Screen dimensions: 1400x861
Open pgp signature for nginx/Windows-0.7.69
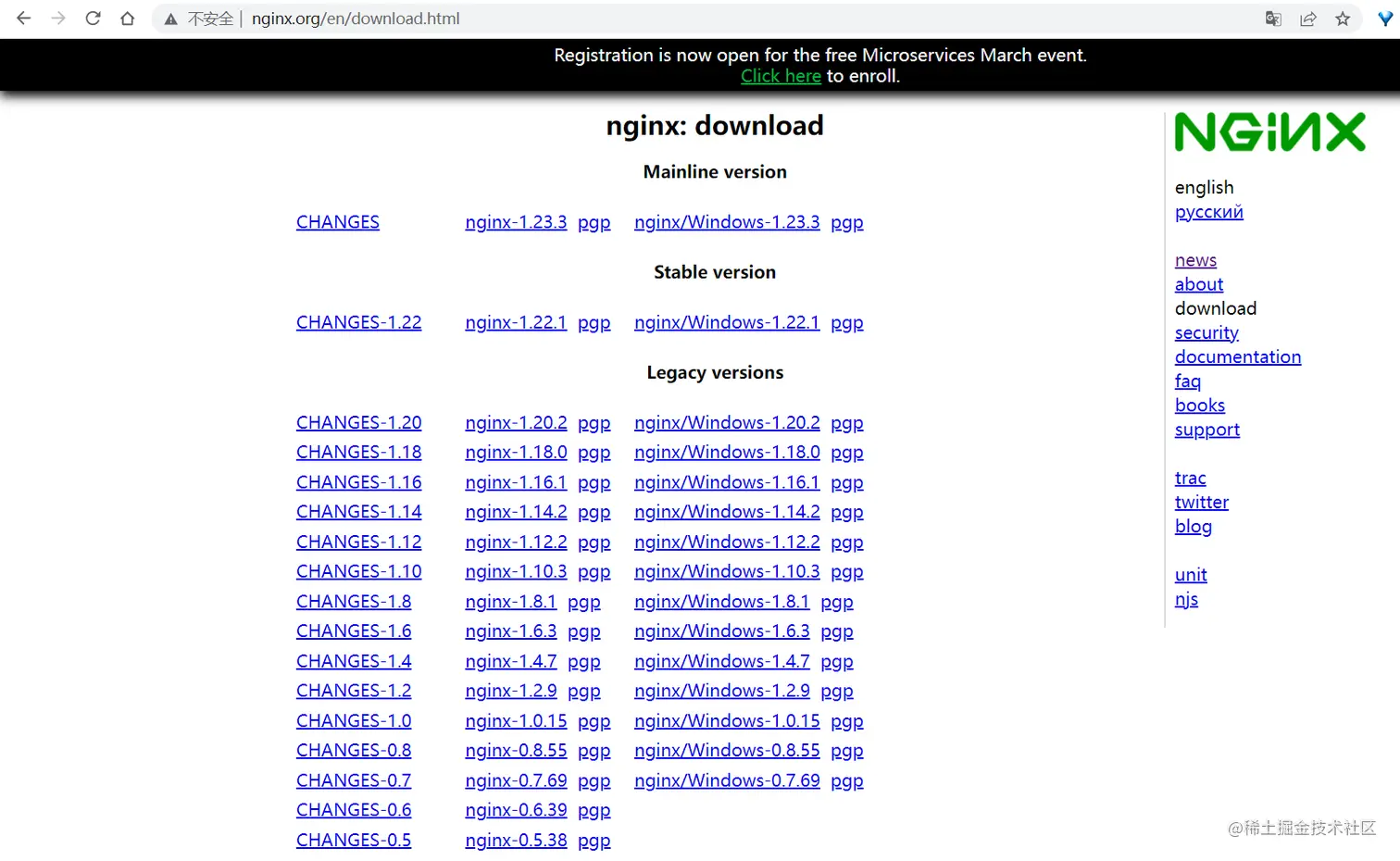point(847,781)
